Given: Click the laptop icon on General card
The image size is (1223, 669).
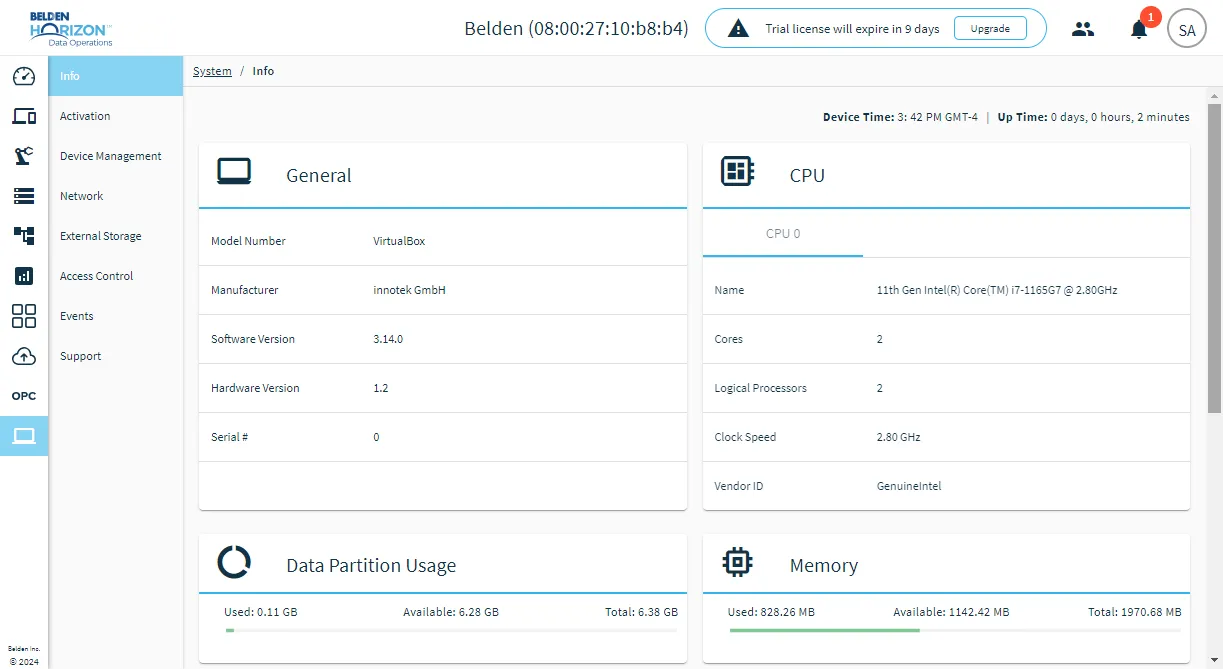Looking at the screenshot, I should 234,172.
